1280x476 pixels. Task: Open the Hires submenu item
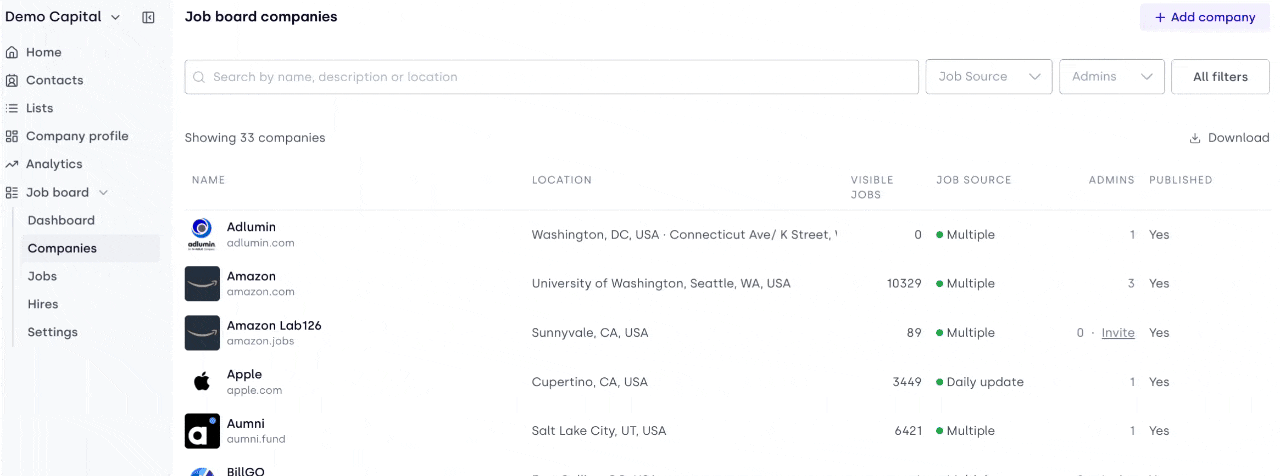pyautogui.click(x=43, y=304)
